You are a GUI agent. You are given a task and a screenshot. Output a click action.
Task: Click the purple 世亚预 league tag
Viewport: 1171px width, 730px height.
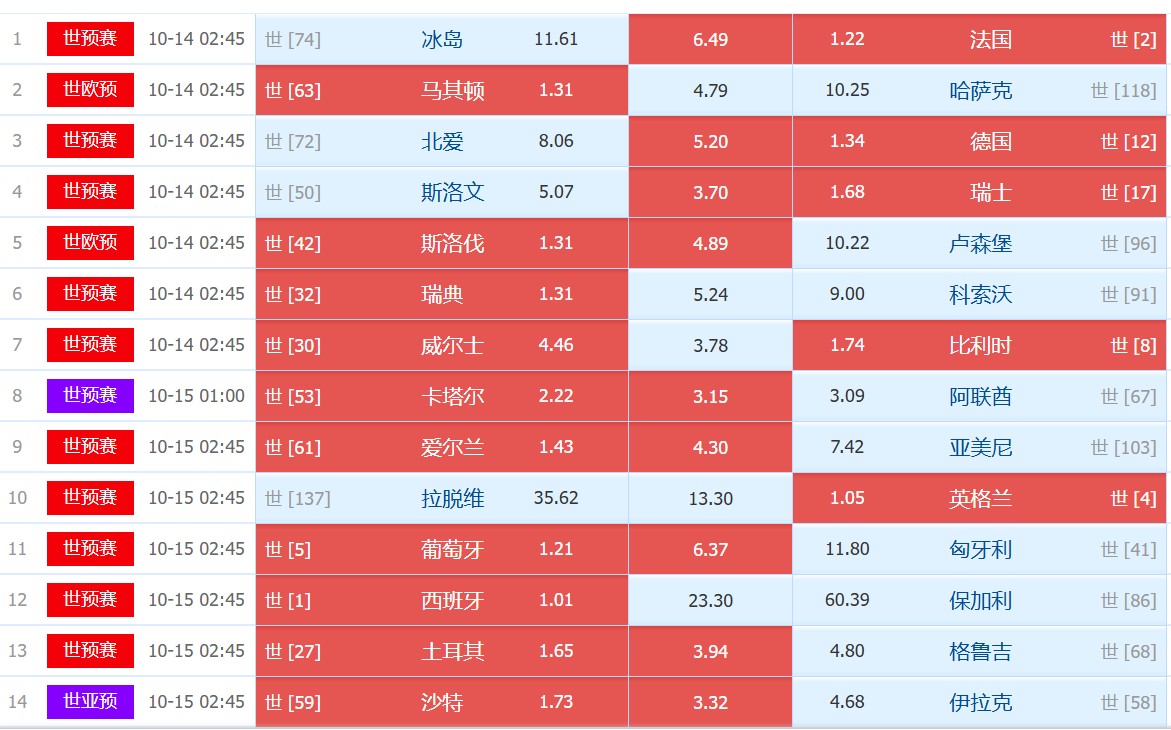coord(90,702)
